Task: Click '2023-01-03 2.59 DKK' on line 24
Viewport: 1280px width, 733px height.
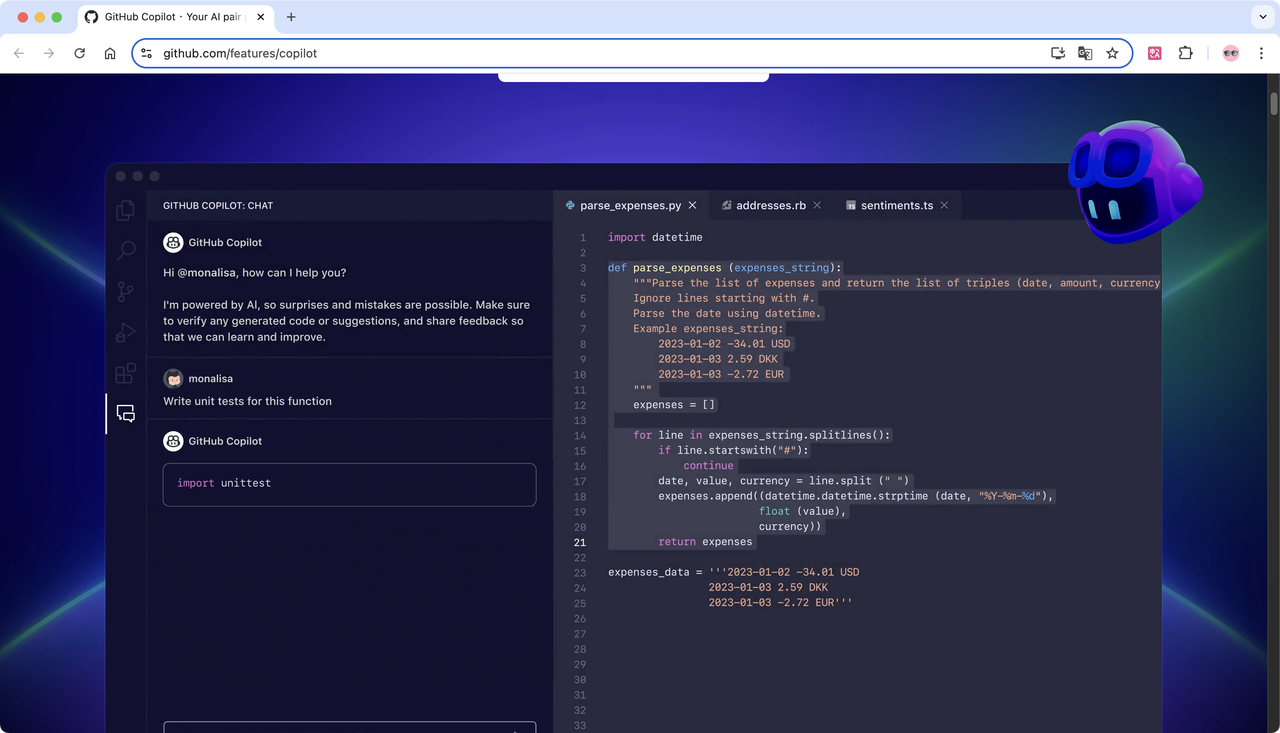Action: tap(768, 587)
